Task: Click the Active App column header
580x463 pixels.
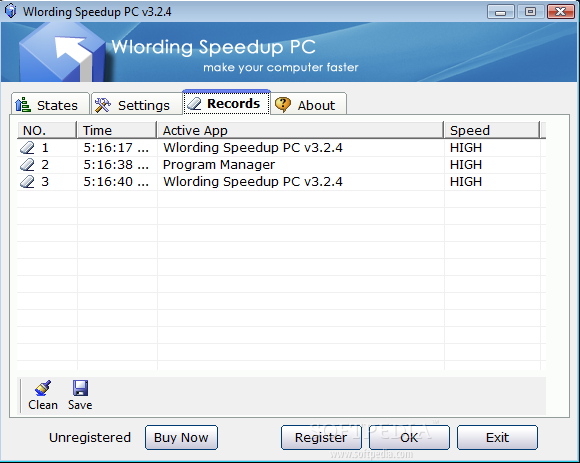Action: 300,130
